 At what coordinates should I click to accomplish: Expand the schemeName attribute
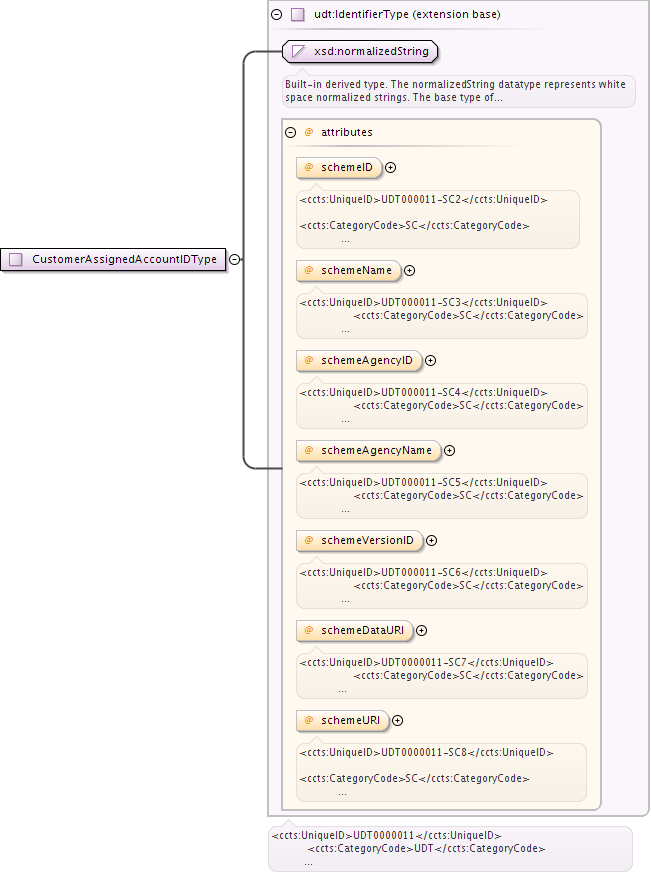tap(409, 271)
